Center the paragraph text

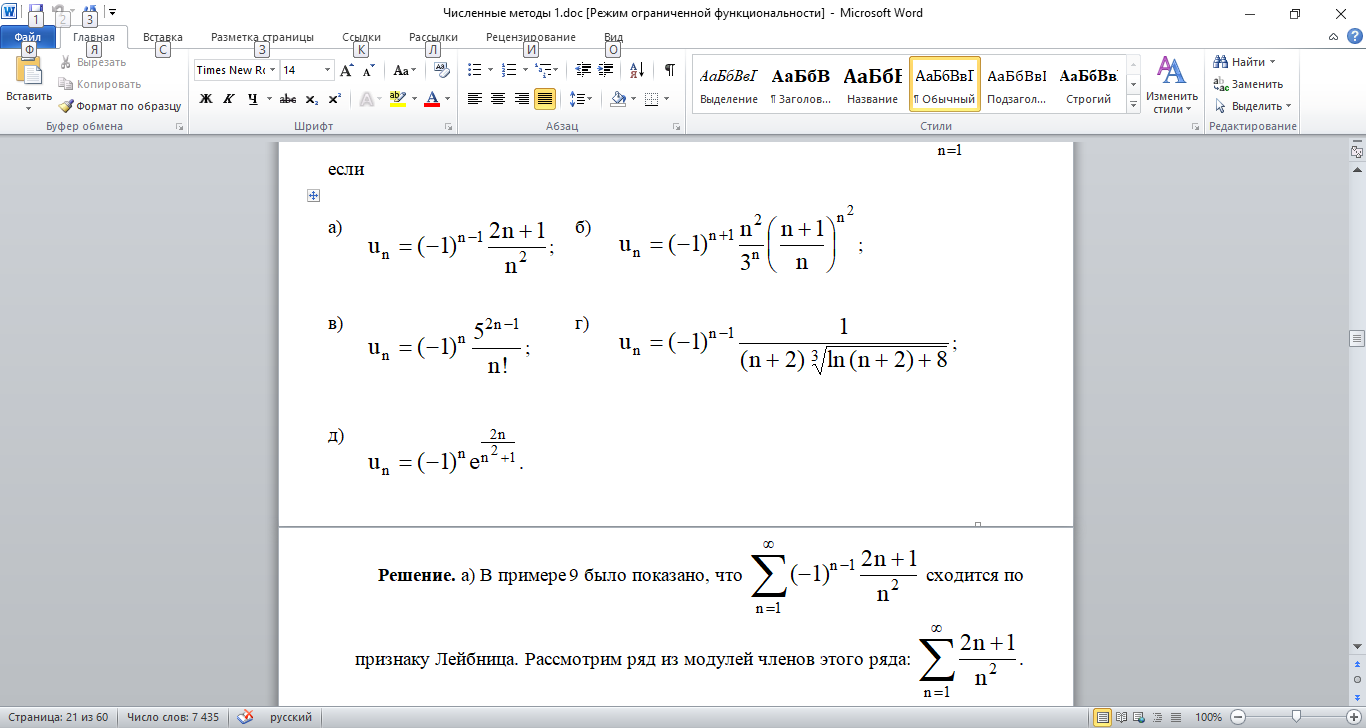point(498,99)
